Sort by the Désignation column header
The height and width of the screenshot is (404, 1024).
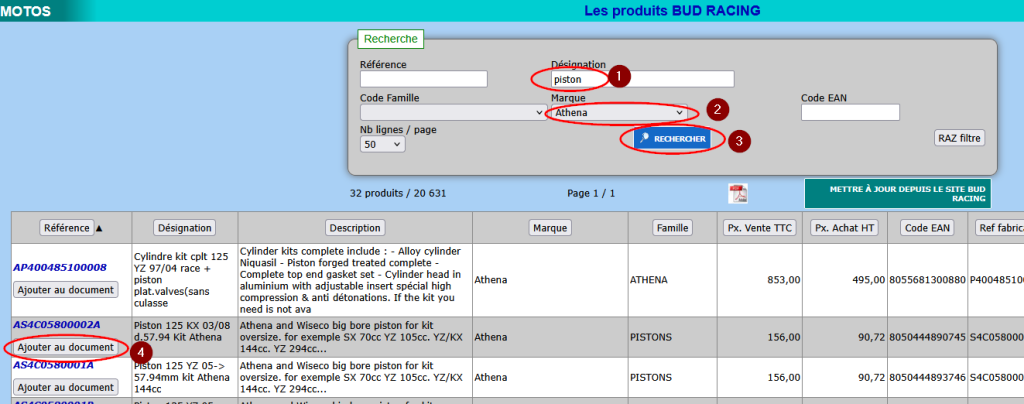click(x=184, y=228)
